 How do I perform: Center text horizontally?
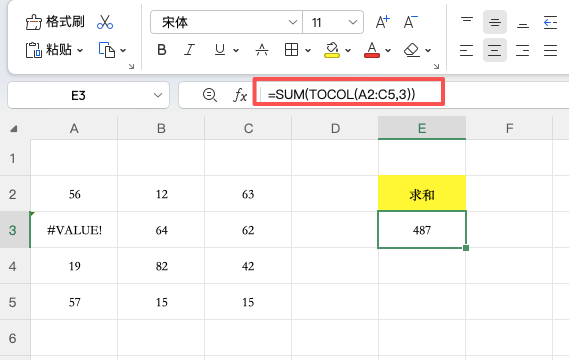495,50
